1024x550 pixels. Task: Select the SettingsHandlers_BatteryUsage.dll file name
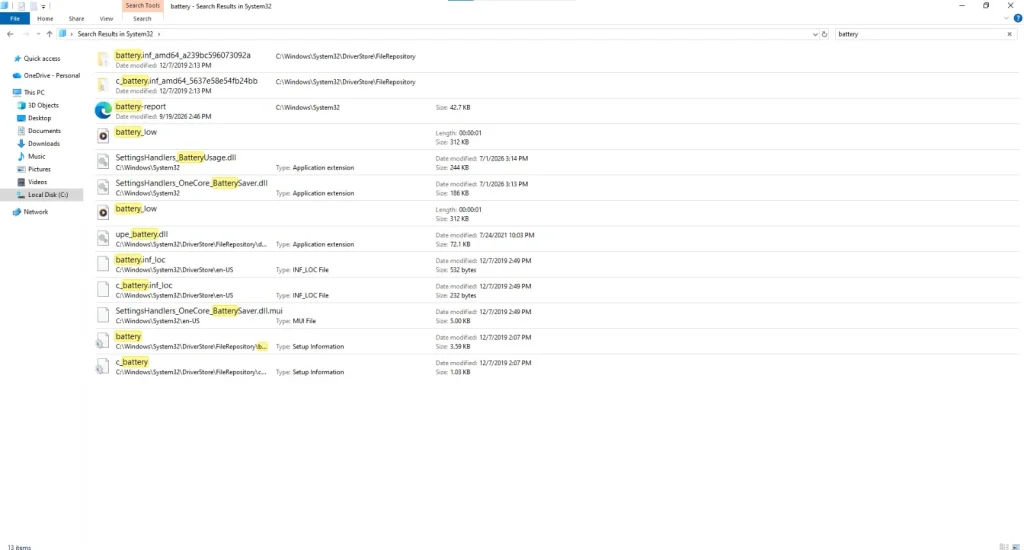click(176, 157)
